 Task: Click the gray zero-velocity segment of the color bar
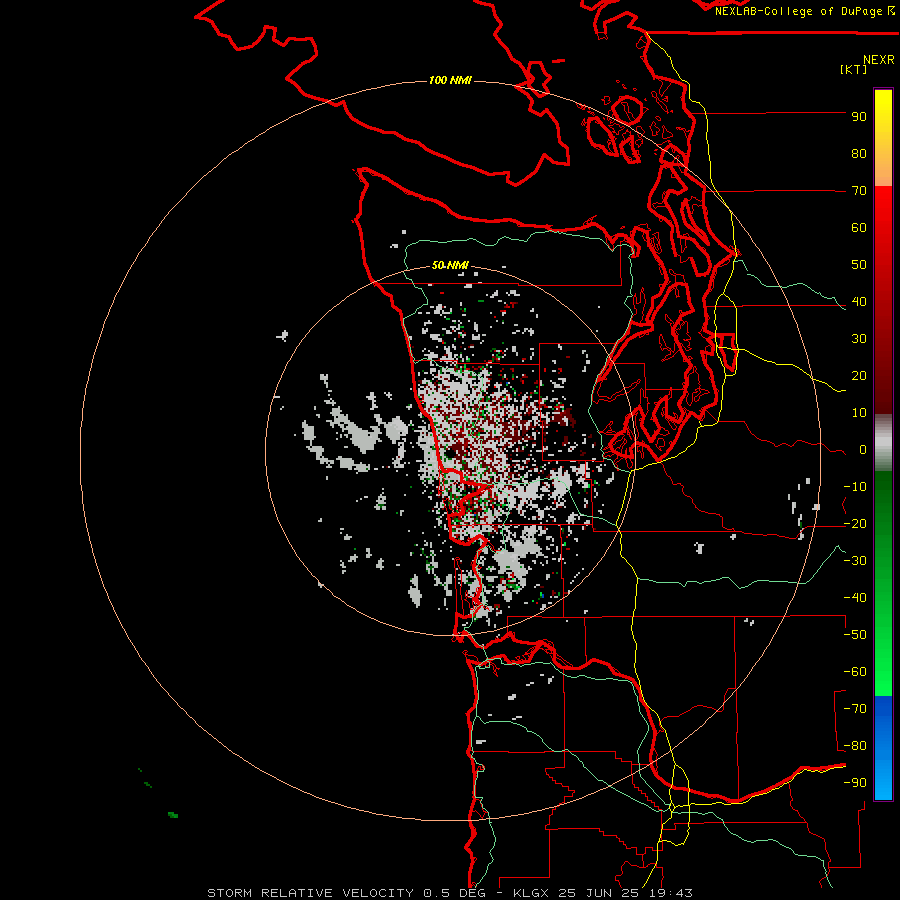(x=883, y=443)
